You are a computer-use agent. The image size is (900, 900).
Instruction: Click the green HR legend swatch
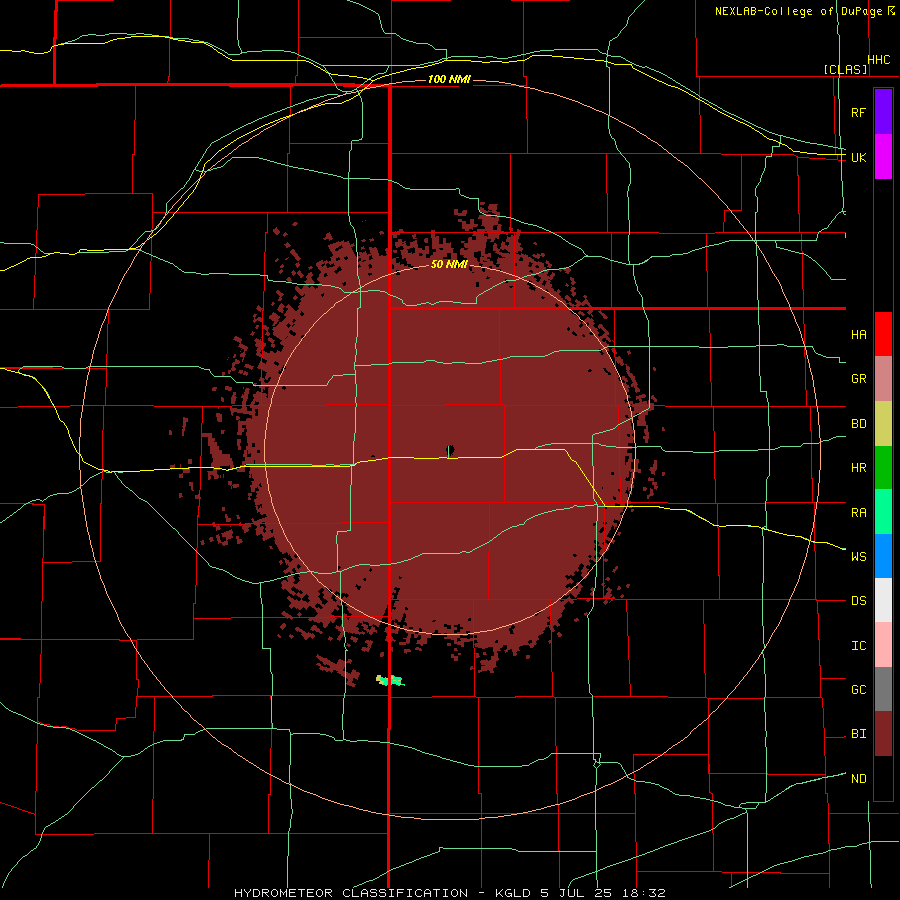pos(883,468)
